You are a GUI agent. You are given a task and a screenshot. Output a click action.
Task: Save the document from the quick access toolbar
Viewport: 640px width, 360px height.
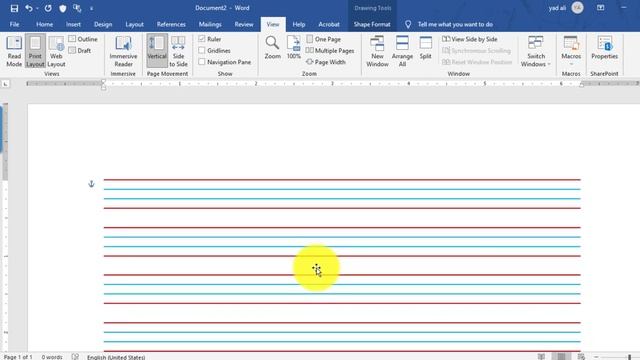(x=14, y=8)
